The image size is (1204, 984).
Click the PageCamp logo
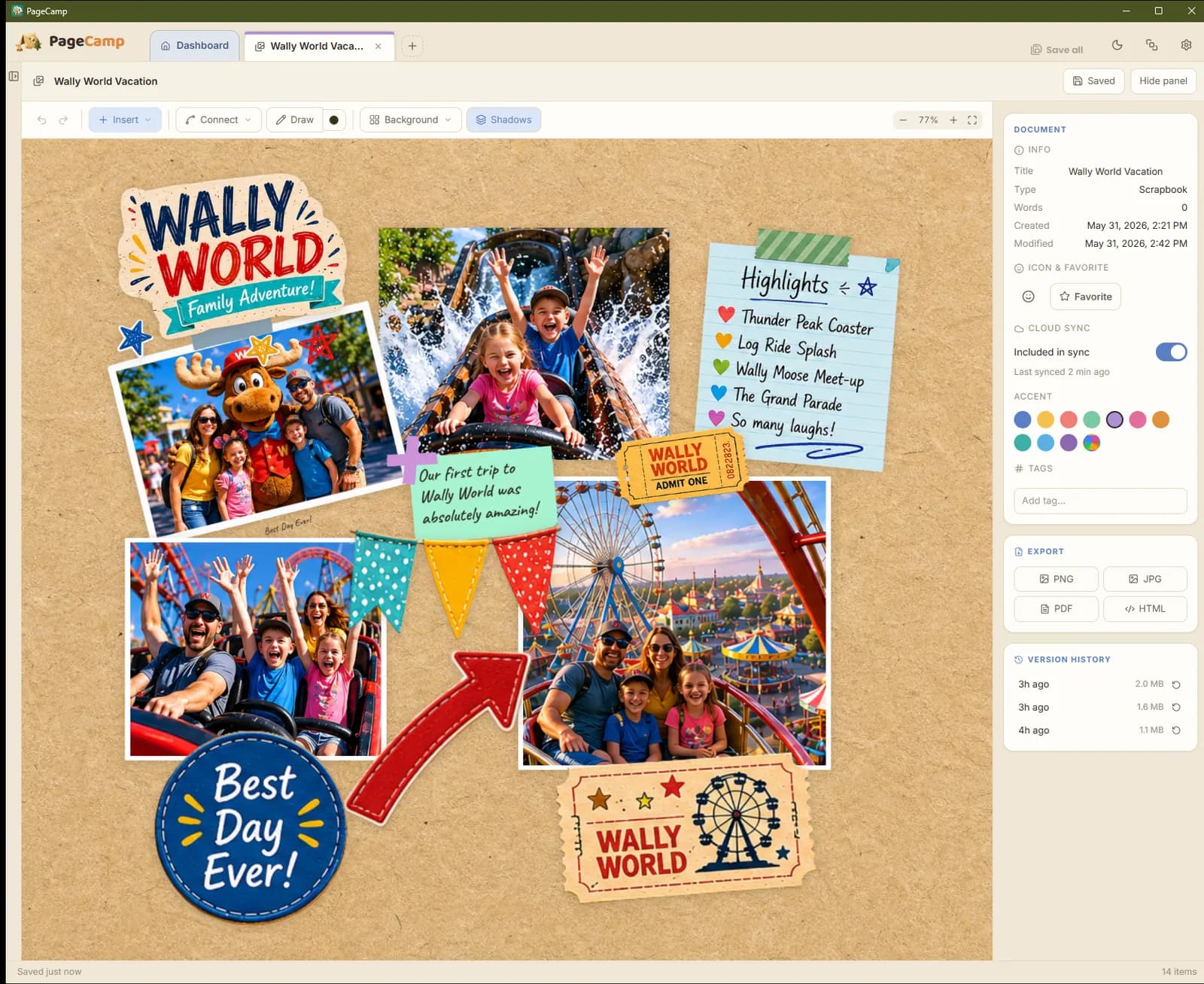[71, 41]
